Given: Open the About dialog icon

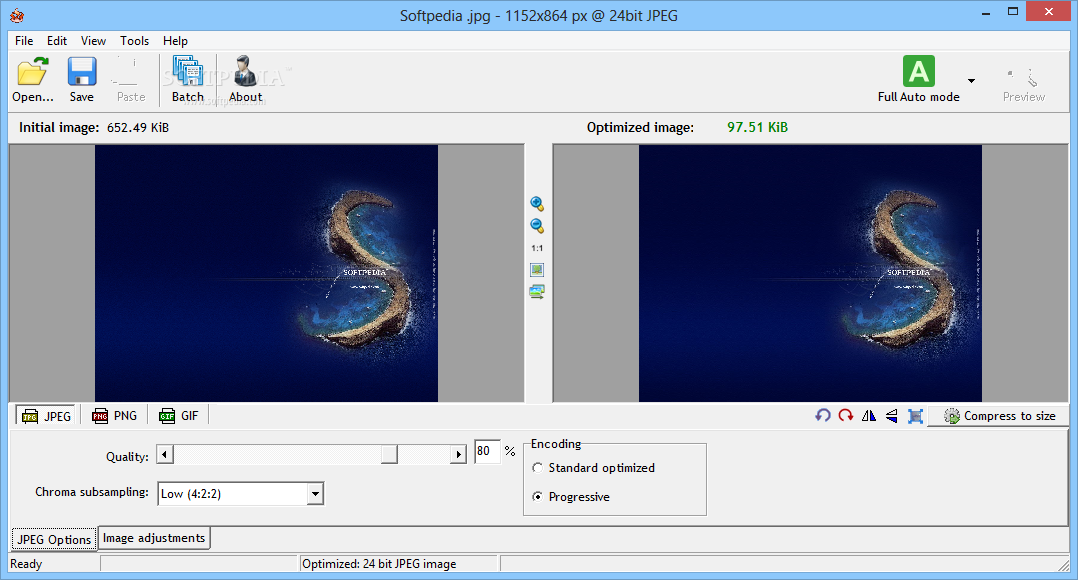Looking at the screenshot, I should (245, 79).
